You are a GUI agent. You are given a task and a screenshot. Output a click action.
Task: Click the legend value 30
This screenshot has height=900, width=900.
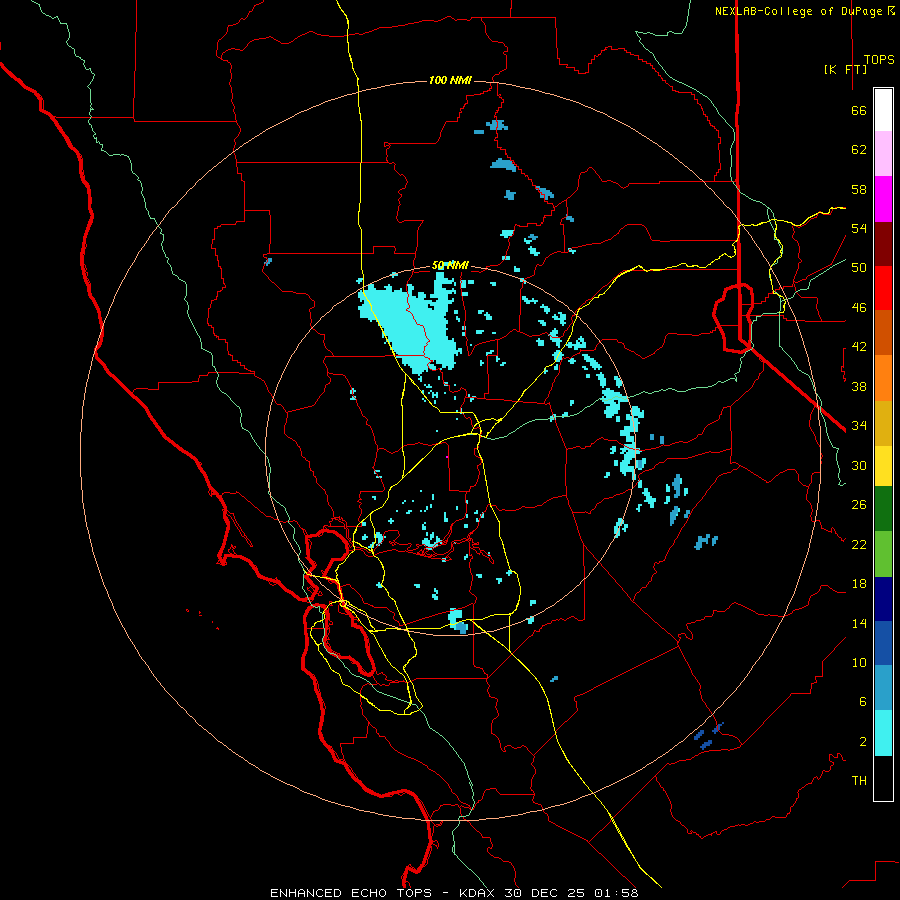coord(859,465)
